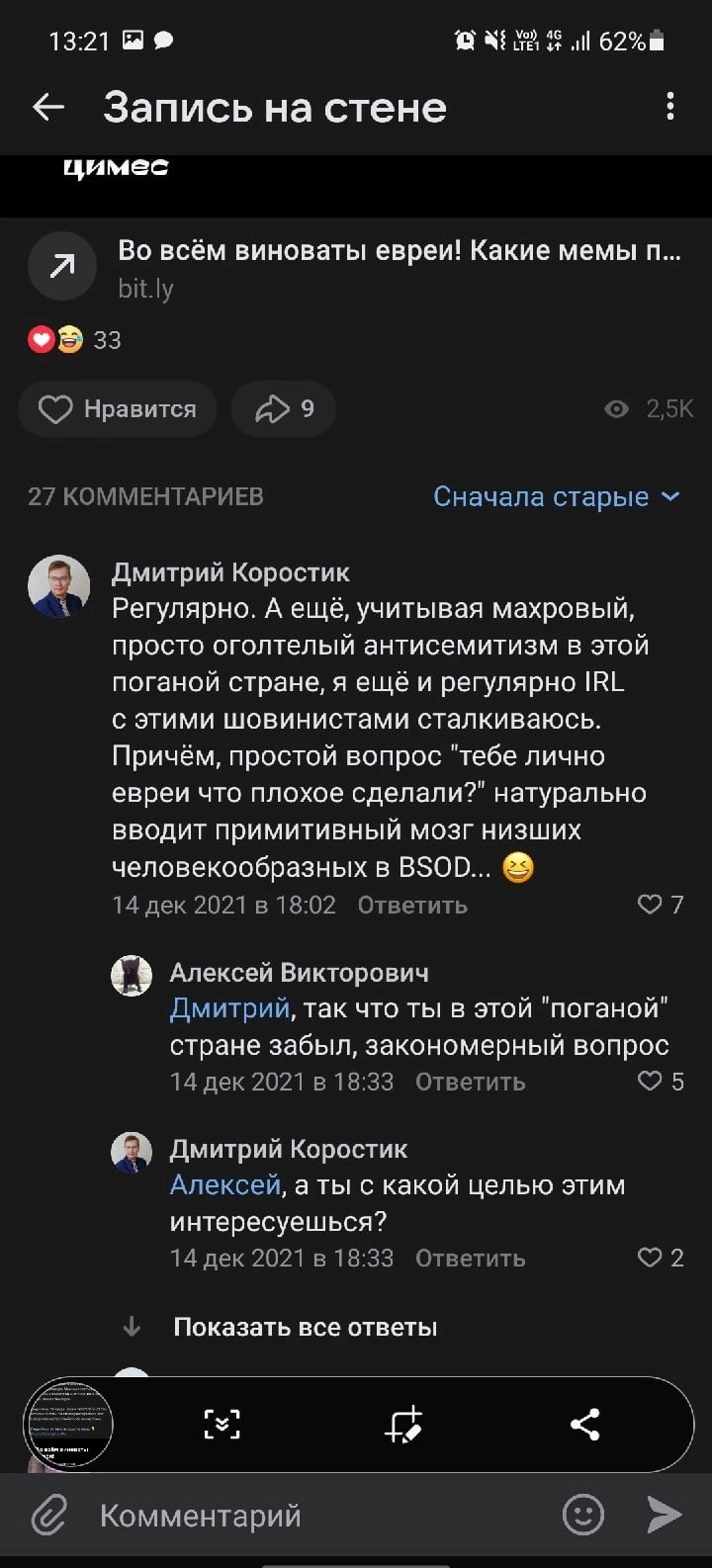
Task: Tap the scroll capture screenshot icon
Action: (222, 1424)
